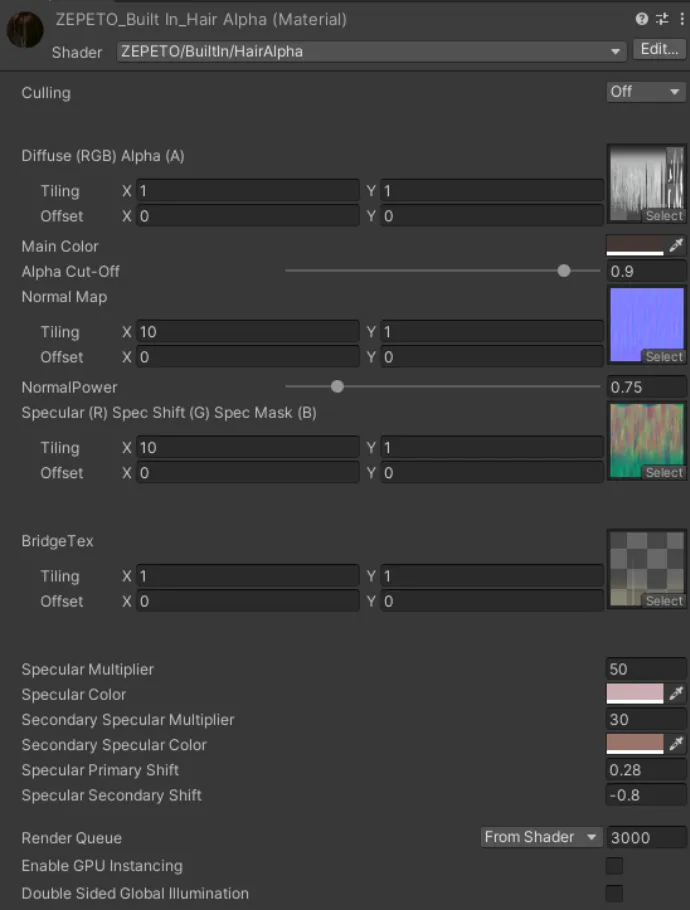
Task: Click the Normal Map Offset Y field
Action: (492, 357)
